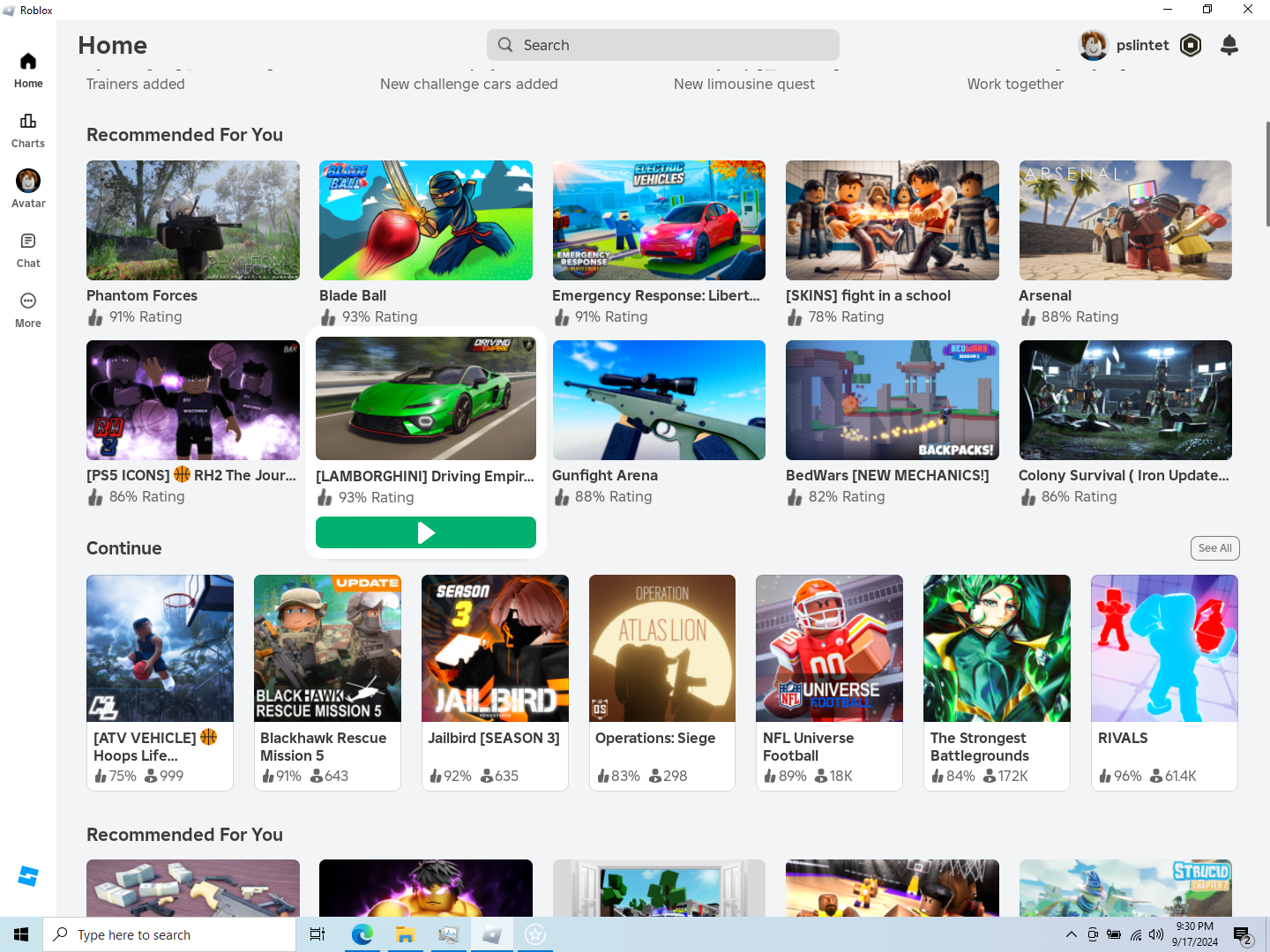Click BedWars [NEW MECHANICS!] title

pos(887,475)
